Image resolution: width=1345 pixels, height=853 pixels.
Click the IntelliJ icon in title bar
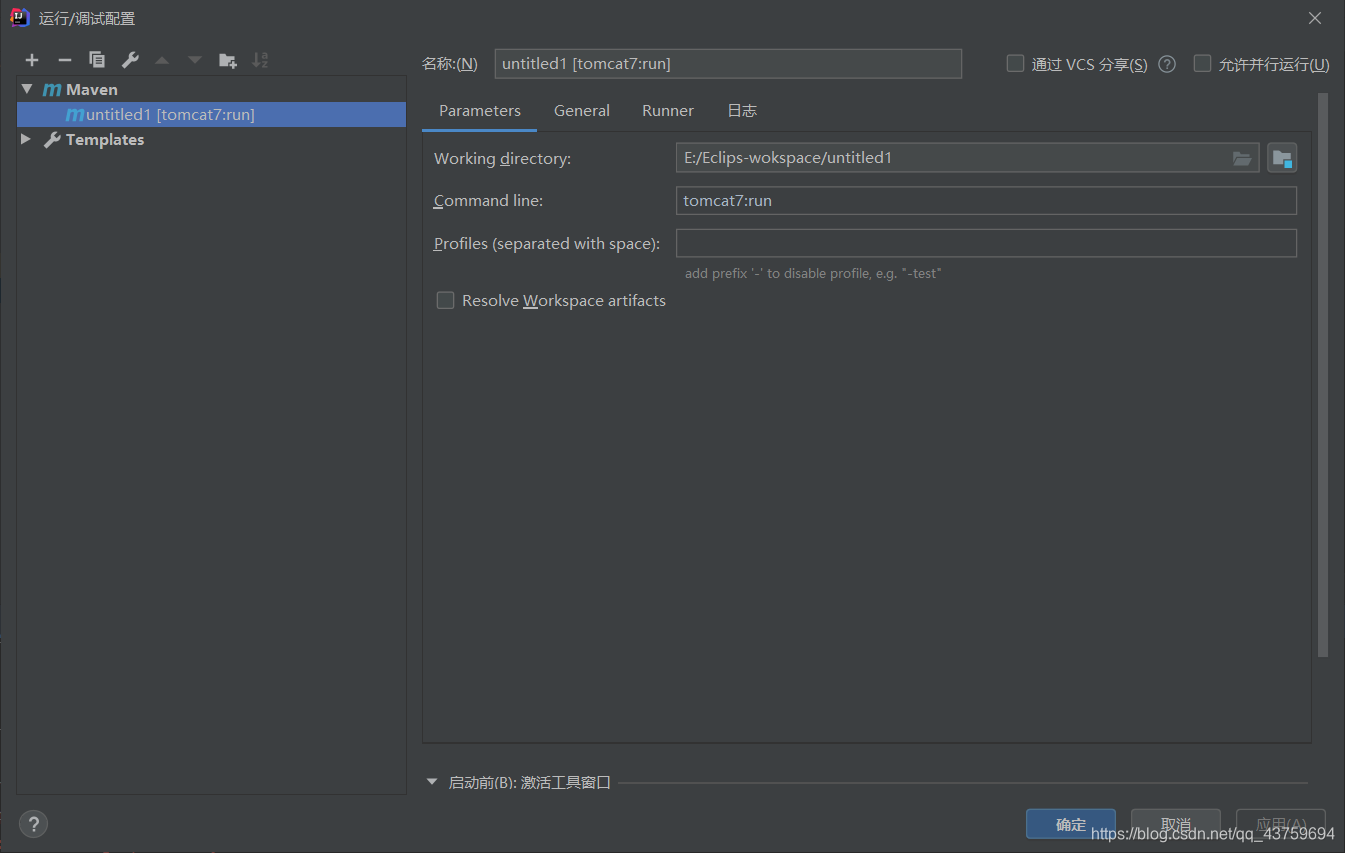[x=19, y=17]
